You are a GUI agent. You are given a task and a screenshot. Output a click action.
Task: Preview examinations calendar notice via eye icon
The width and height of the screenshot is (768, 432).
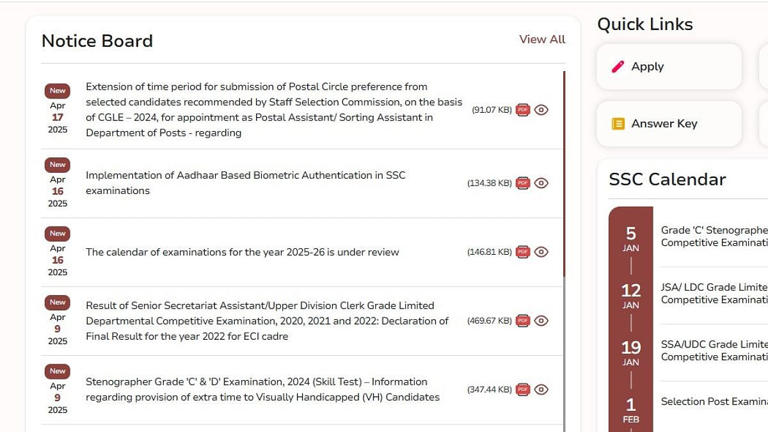pos(541,252)
